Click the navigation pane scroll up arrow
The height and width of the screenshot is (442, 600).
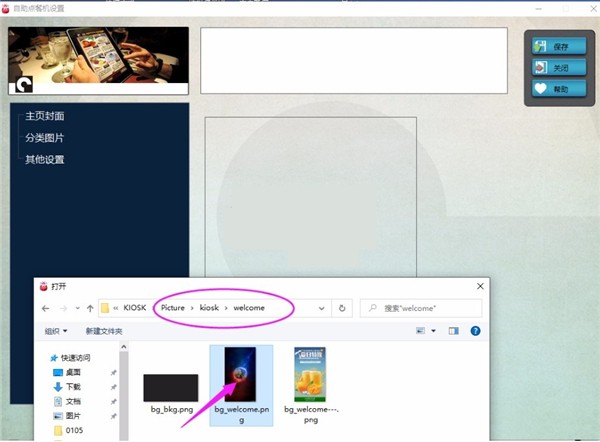point(124,347)
